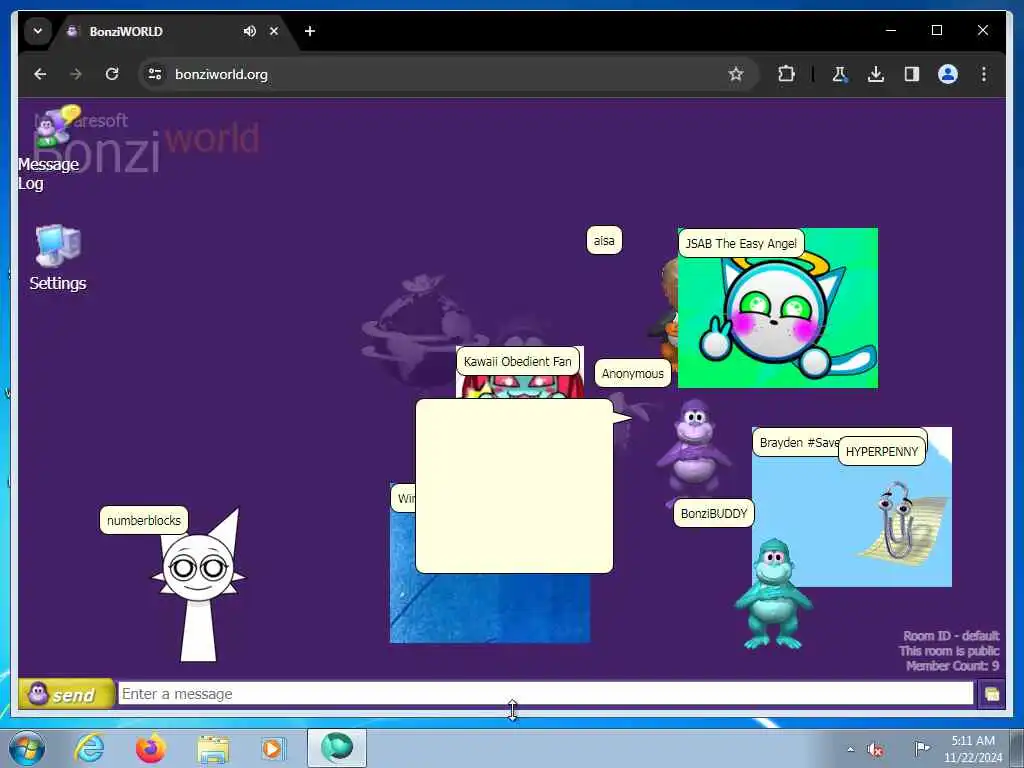
Task: Go forward with browser forward arrow
Action: [76, 74]
